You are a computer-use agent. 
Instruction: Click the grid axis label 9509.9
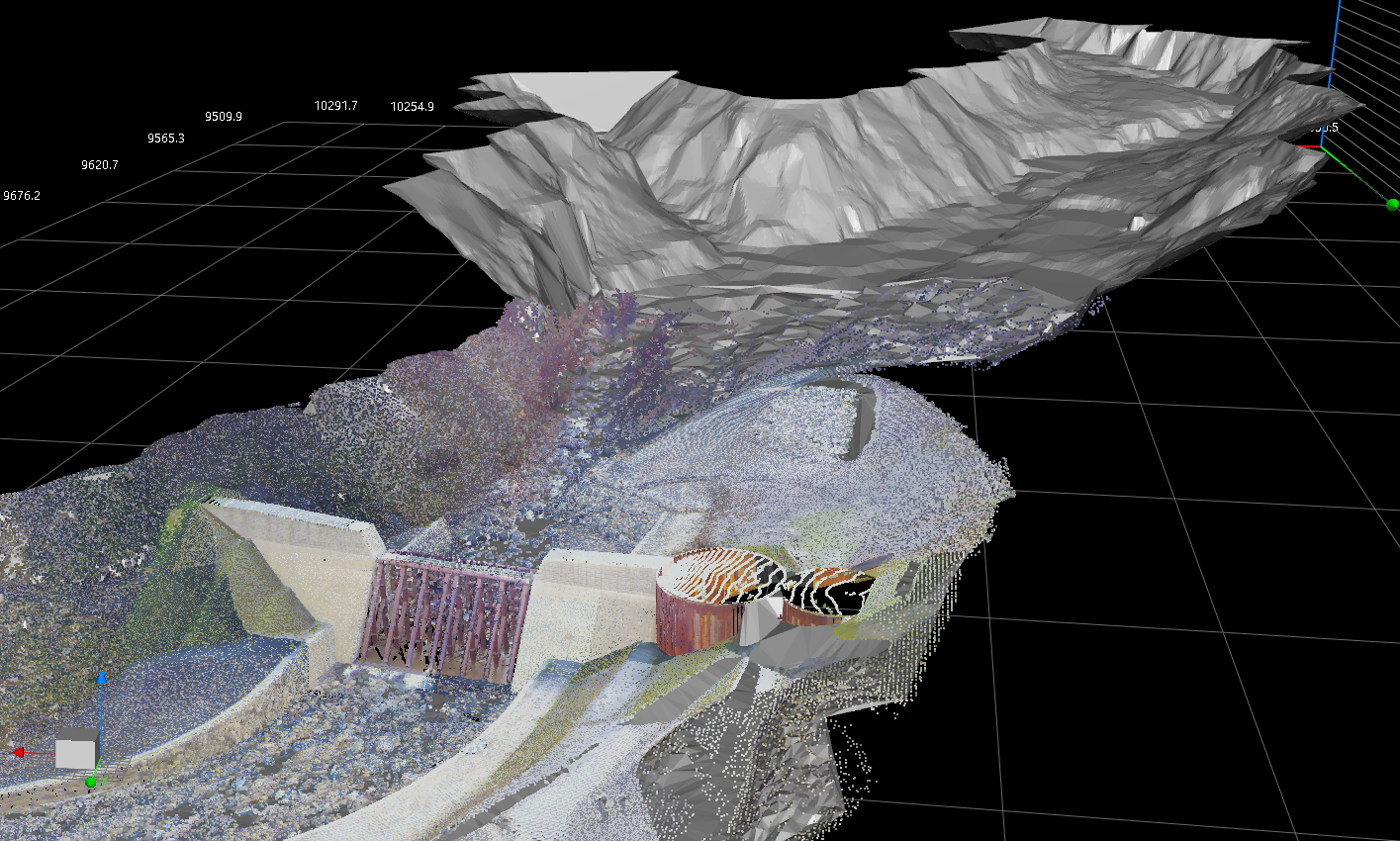click(224, 117)
